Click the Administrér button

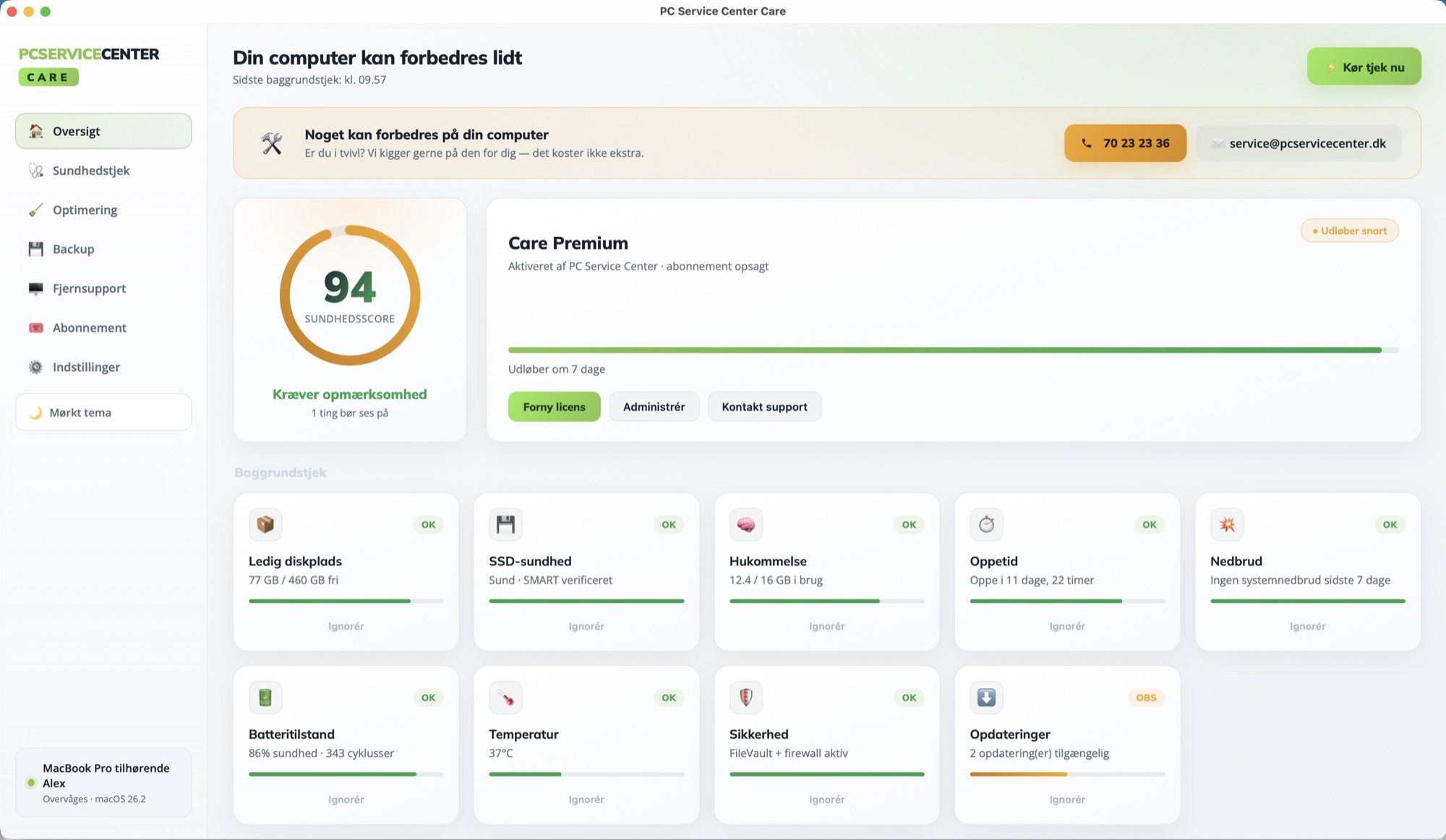coord(654,406)
